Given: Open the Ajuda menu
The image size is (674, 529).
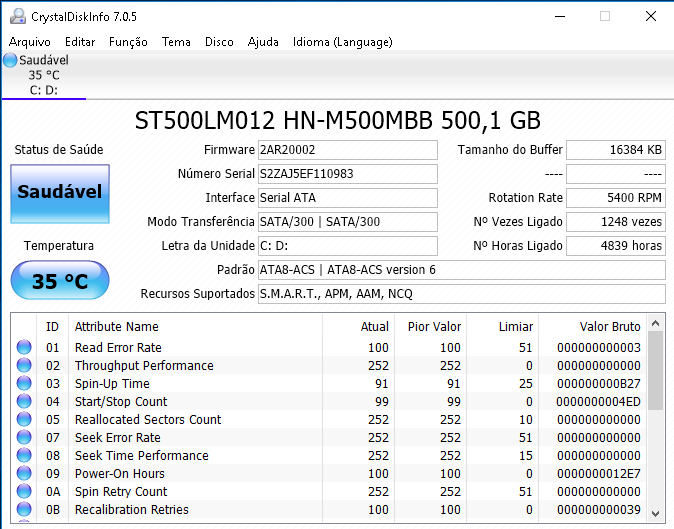Looking at the screenshot, I should click(263, 42).
